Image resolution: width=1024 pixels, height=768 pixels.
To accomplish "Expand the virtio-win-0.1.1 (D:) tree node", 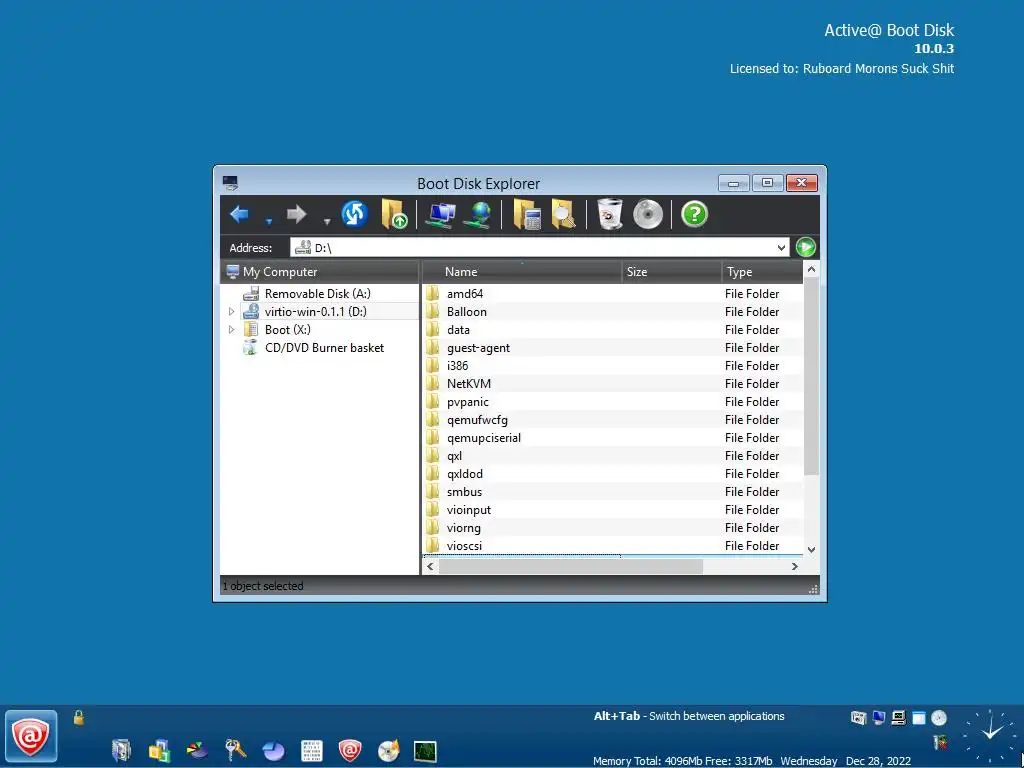I will tap(231, 312).
